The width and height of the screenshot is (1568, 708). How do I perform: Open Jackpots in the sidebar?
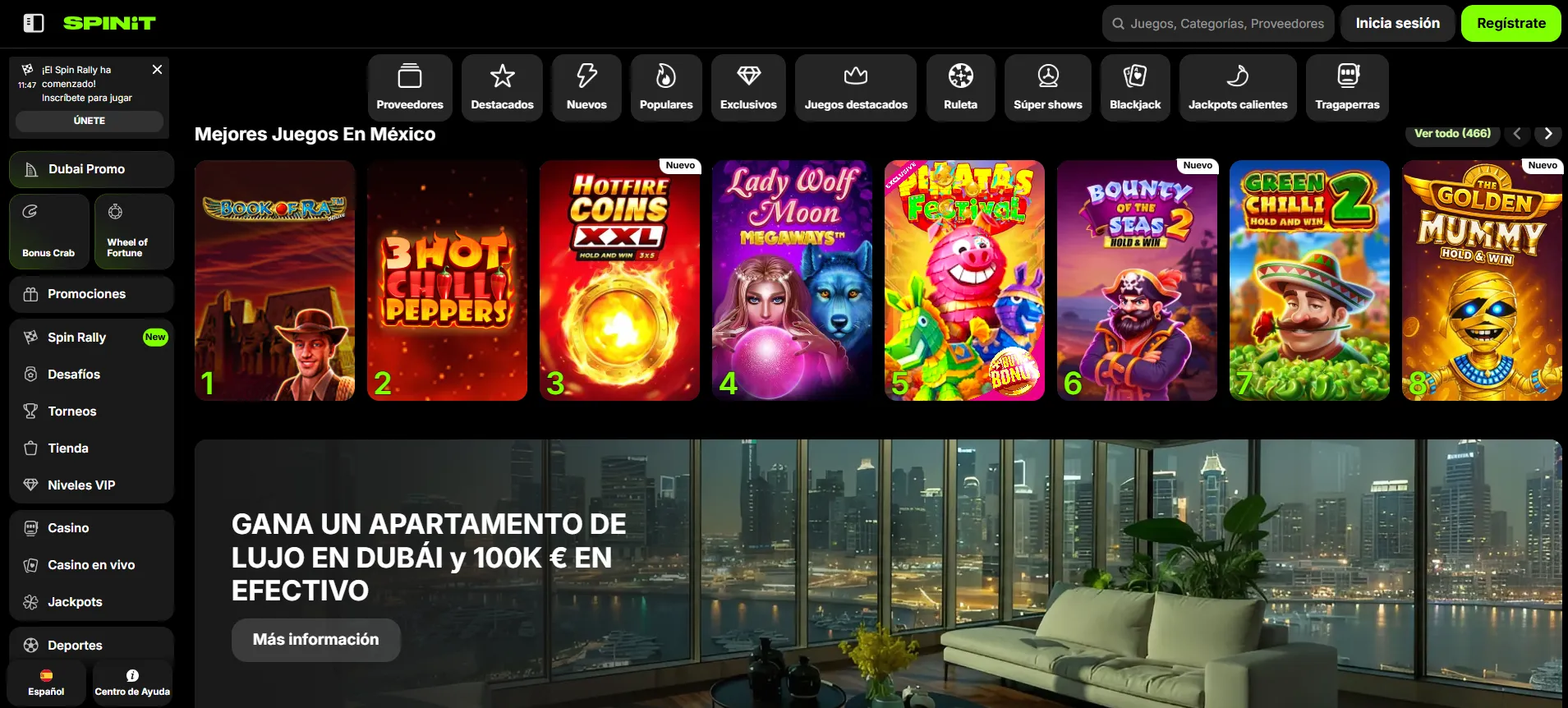pyautogui.click(x=91, y=602)
